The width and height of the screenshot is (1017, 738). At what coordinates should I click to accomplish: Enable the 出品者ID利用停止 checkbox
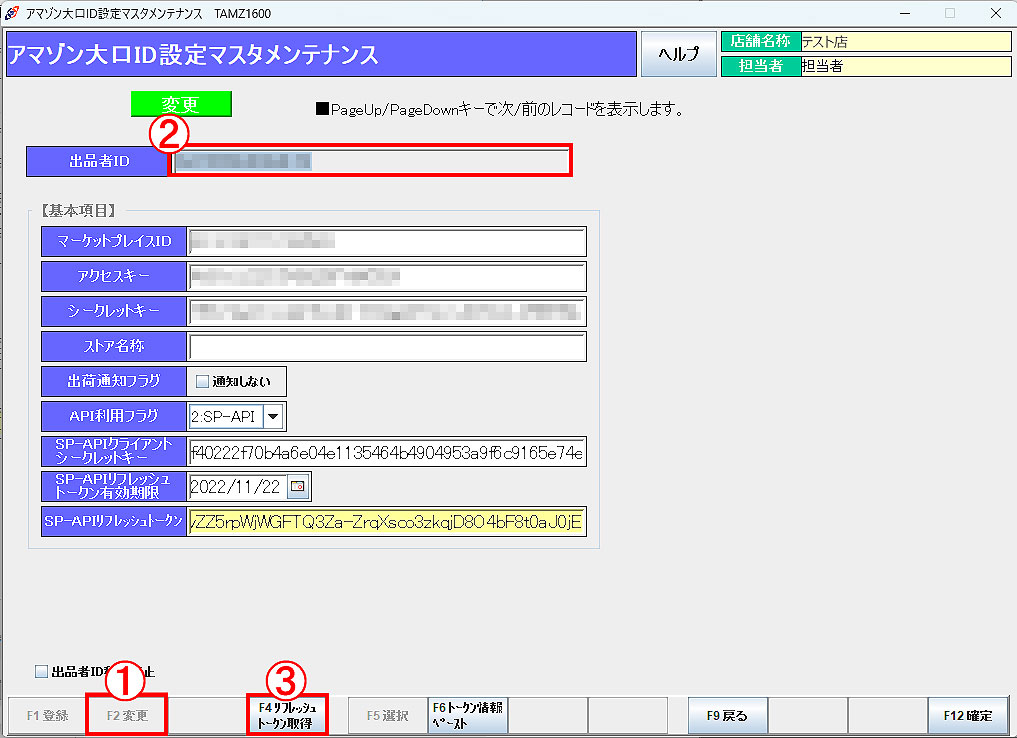[41, 672]
